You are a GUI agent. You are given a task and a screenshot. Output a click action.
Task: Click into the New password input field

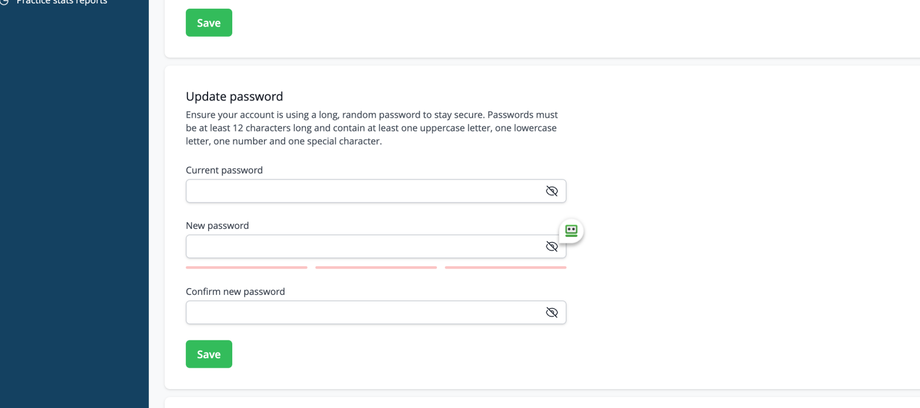click(362, 246)
